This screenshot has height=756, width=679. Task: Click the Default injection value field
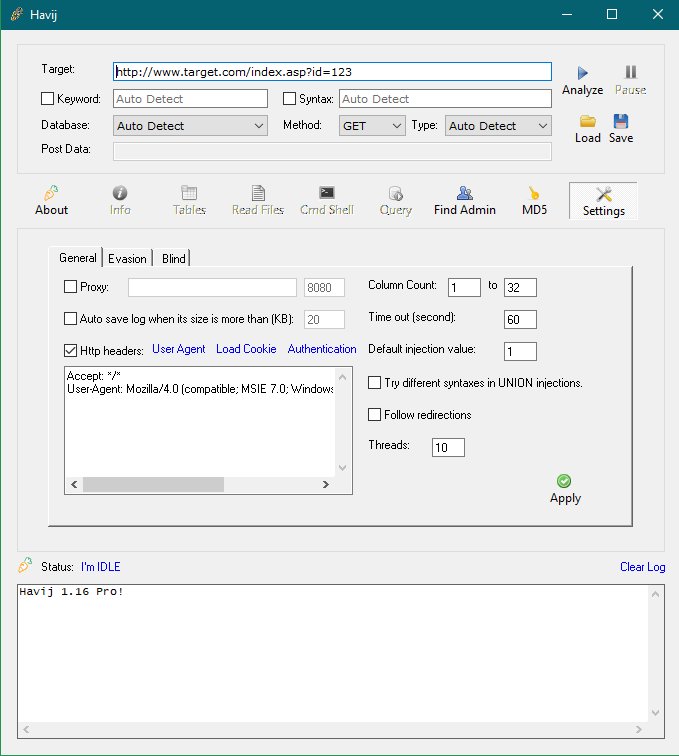tap(520, 351)
